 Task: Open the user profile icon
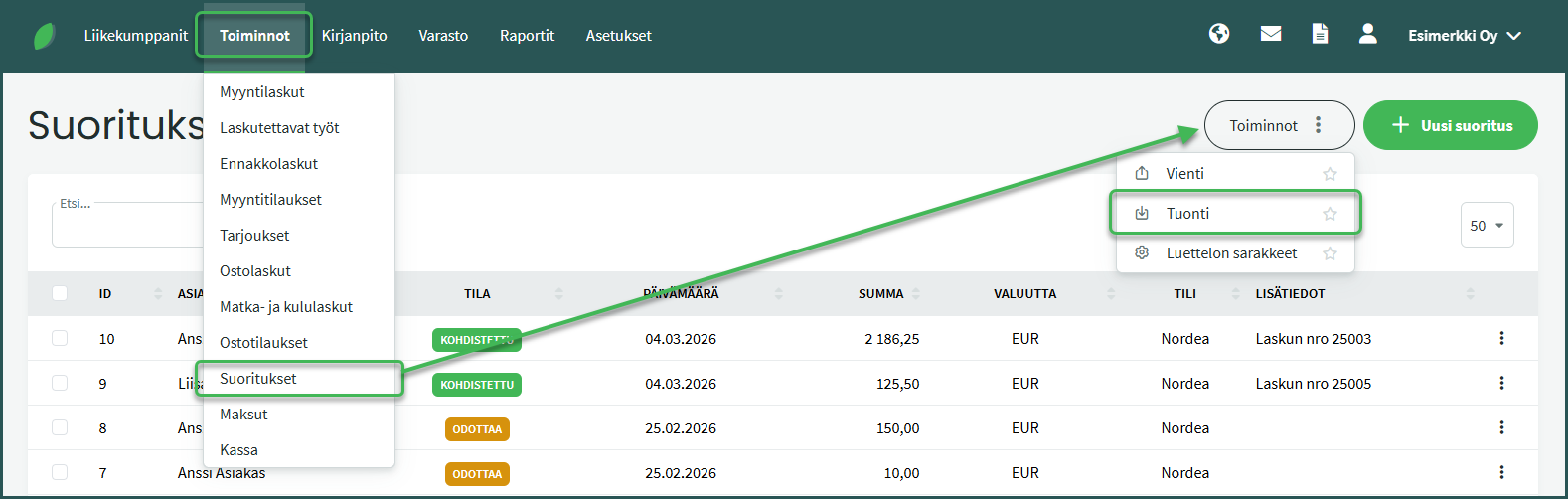(1368, 34)
